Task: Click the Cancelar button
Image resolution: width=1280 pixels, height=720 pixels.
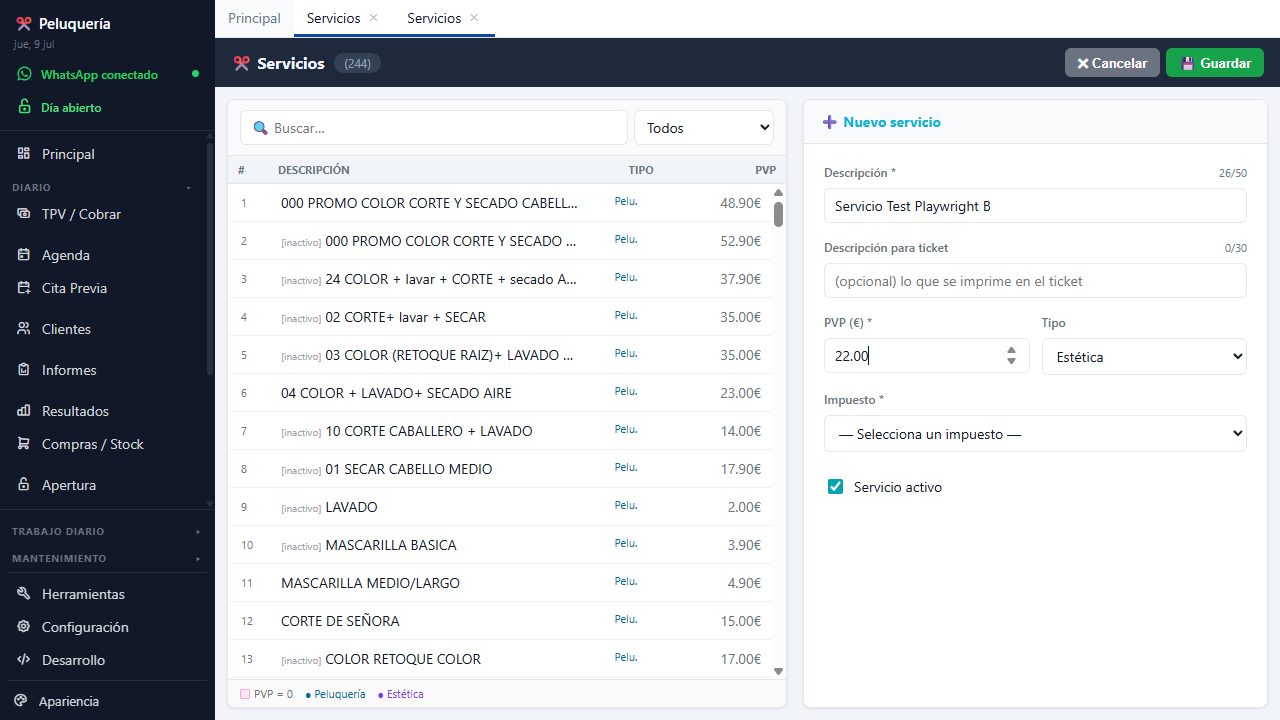Action: (x=1112, y=63)
